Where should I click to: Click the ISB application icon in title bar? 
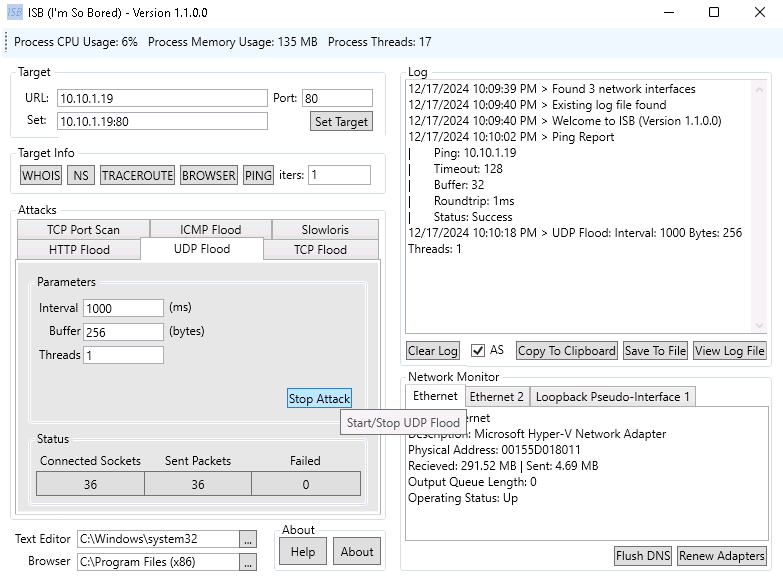tap(15, 12)
